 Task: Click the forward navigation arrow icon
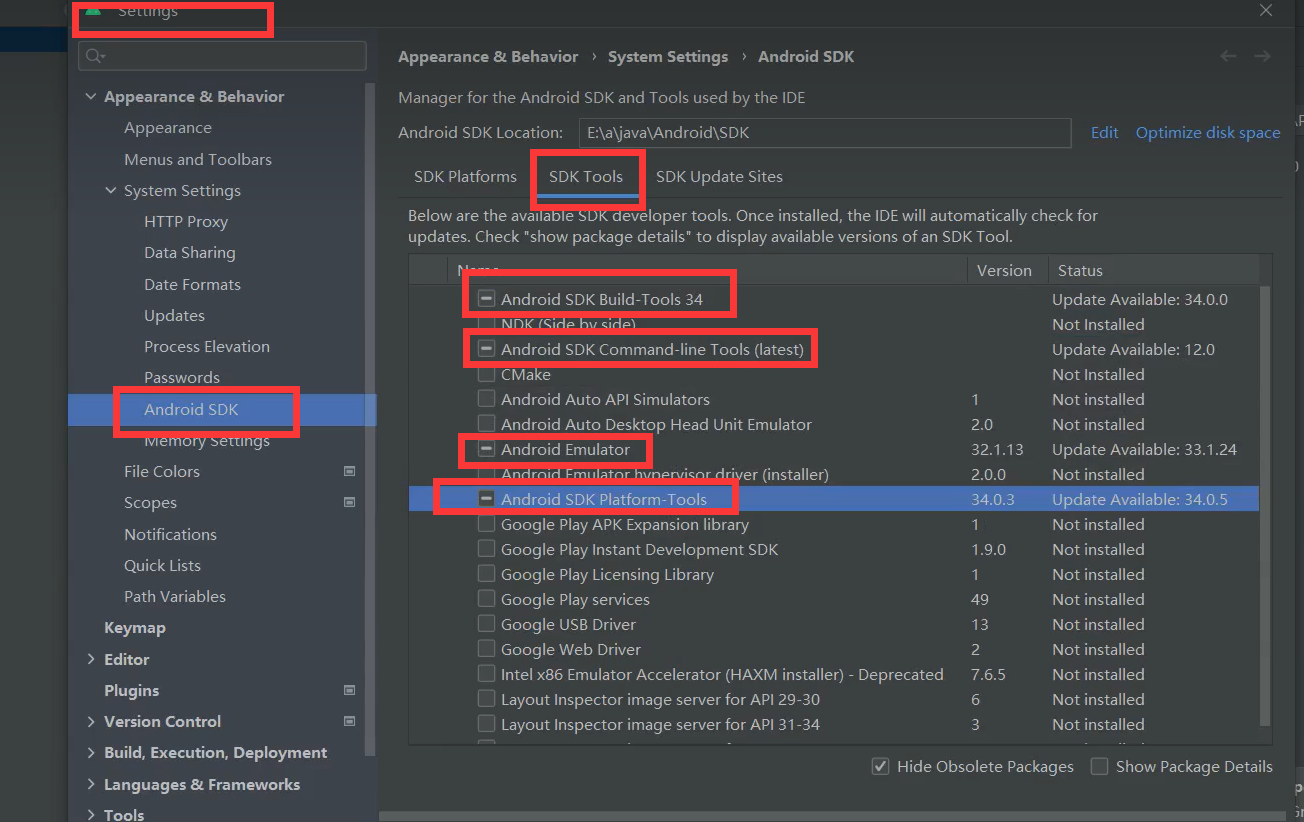tap(1263, 57)
